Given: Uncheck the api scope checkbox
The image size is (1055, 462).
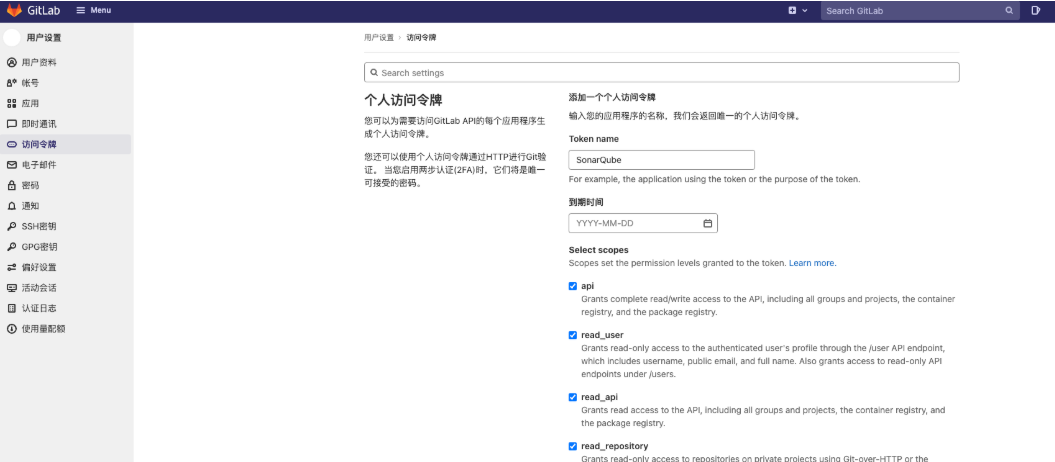Looking at the screenshot, I should pos(573,286).
